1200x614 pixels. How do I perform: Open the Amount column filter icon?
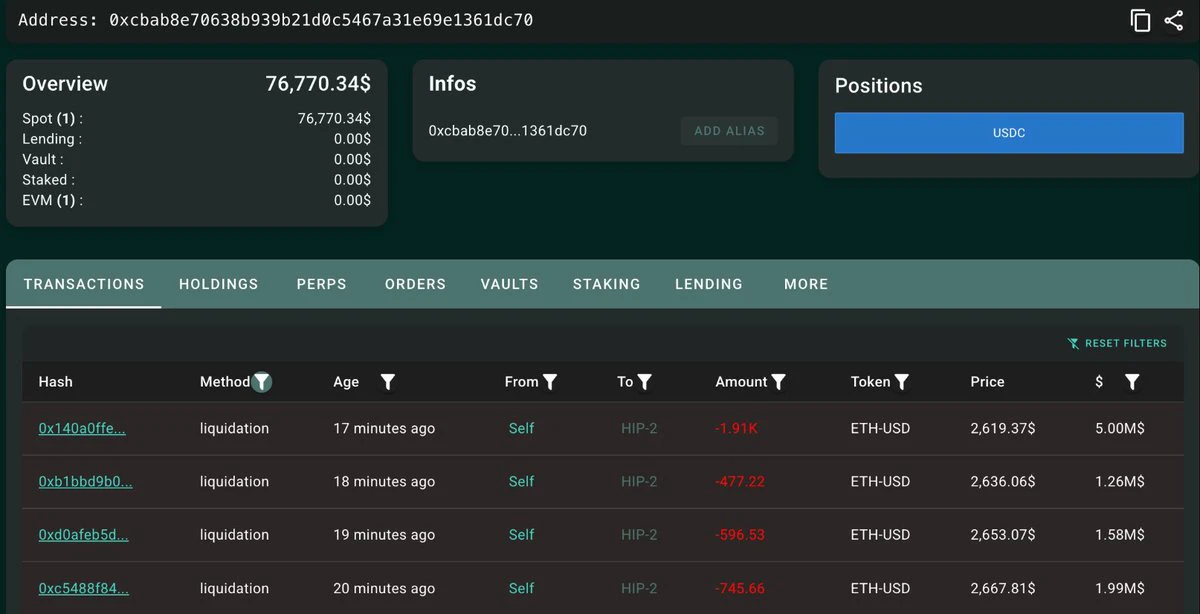pyautogui.click(x=779, y=381)
